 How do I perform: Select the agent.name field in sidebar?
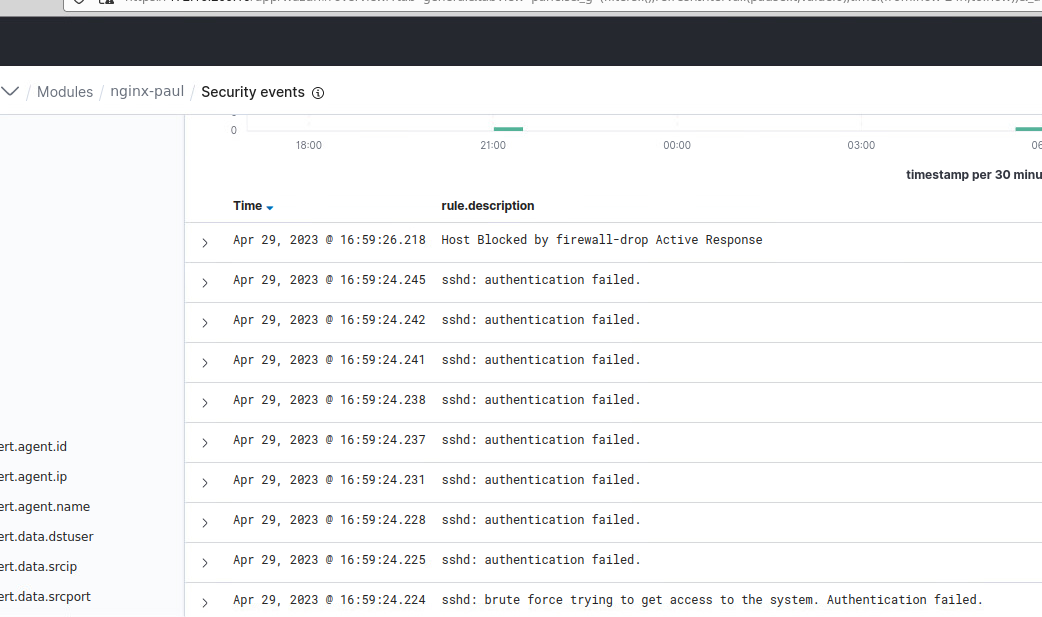(45, 507)
